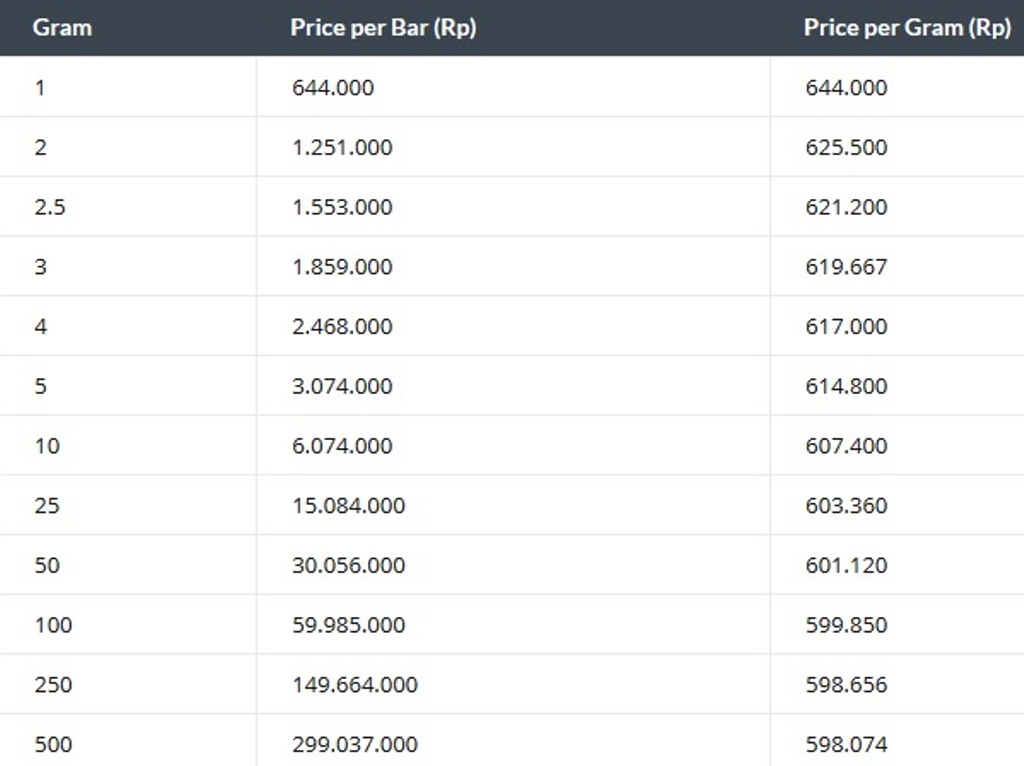Click per-gram price 617.000
Viewport: 1024px width, 766px height.
pyautogui.click(x=846, y=327)
